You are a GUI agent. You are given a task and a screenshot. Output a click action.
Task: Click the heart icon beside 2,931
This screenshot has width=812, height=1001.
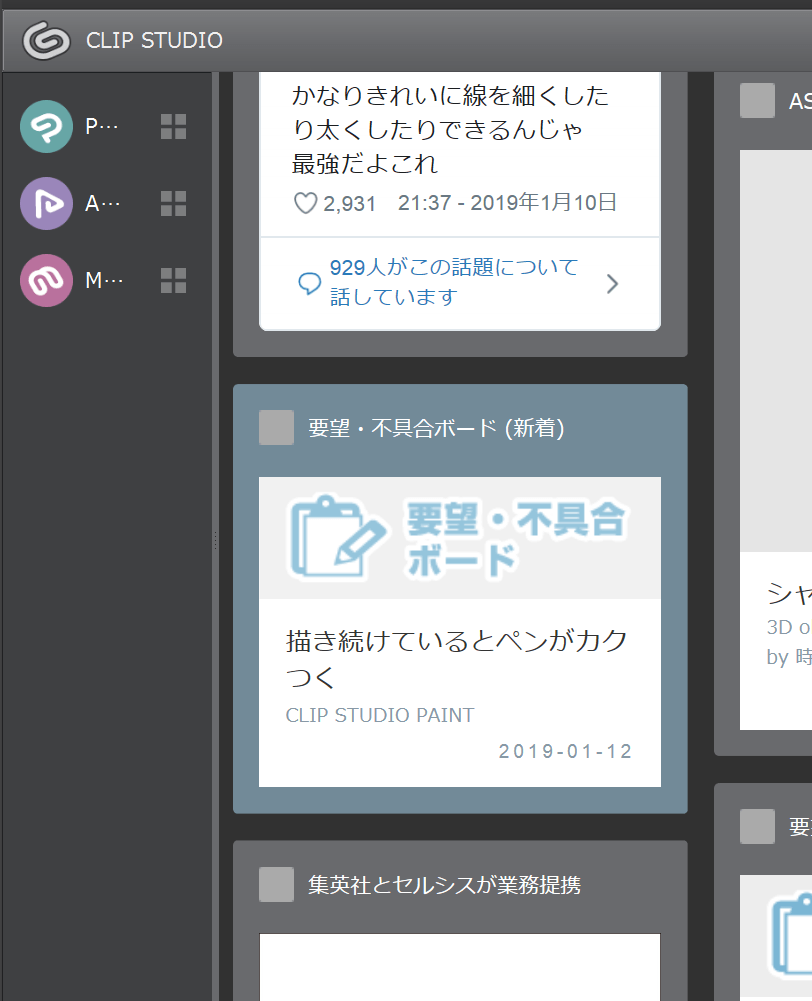[x=305, y=203]
